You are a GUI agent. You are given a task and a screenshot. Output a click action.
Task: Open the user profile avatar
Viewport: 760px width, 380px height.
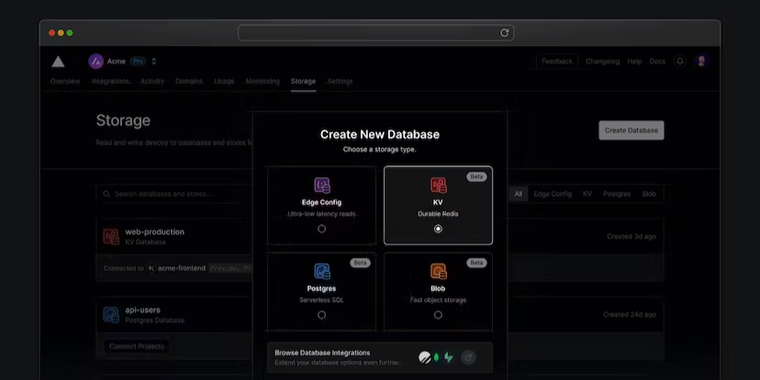click(x=701, y=61)
